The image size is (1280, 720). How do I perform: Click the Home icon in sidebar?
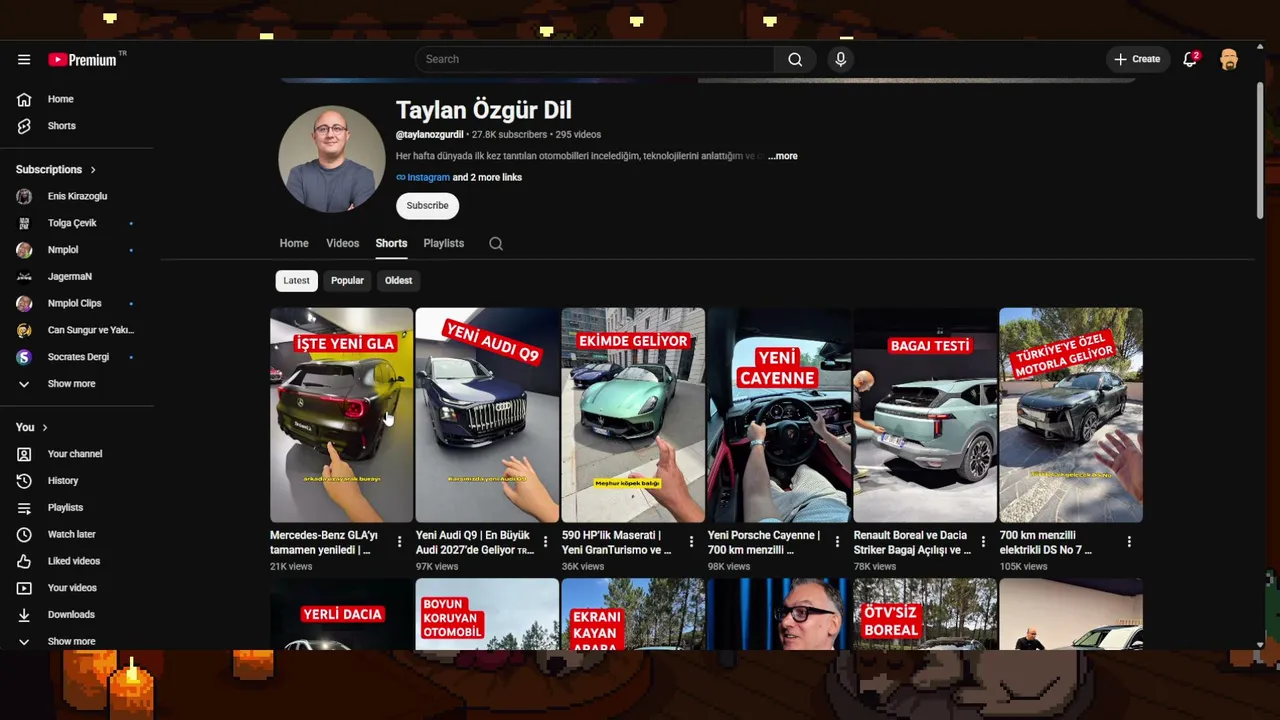pos(24,99)
